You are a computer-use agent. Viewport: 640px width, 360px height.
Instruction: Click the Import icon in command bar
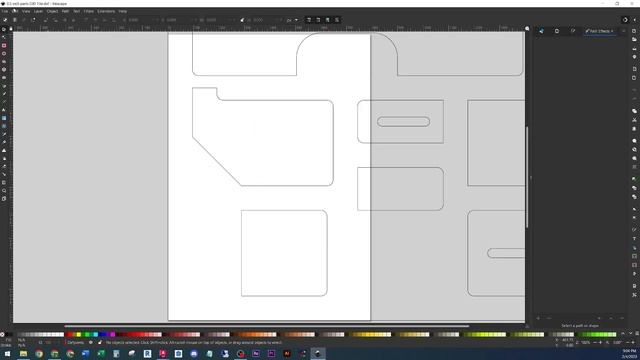634,69
